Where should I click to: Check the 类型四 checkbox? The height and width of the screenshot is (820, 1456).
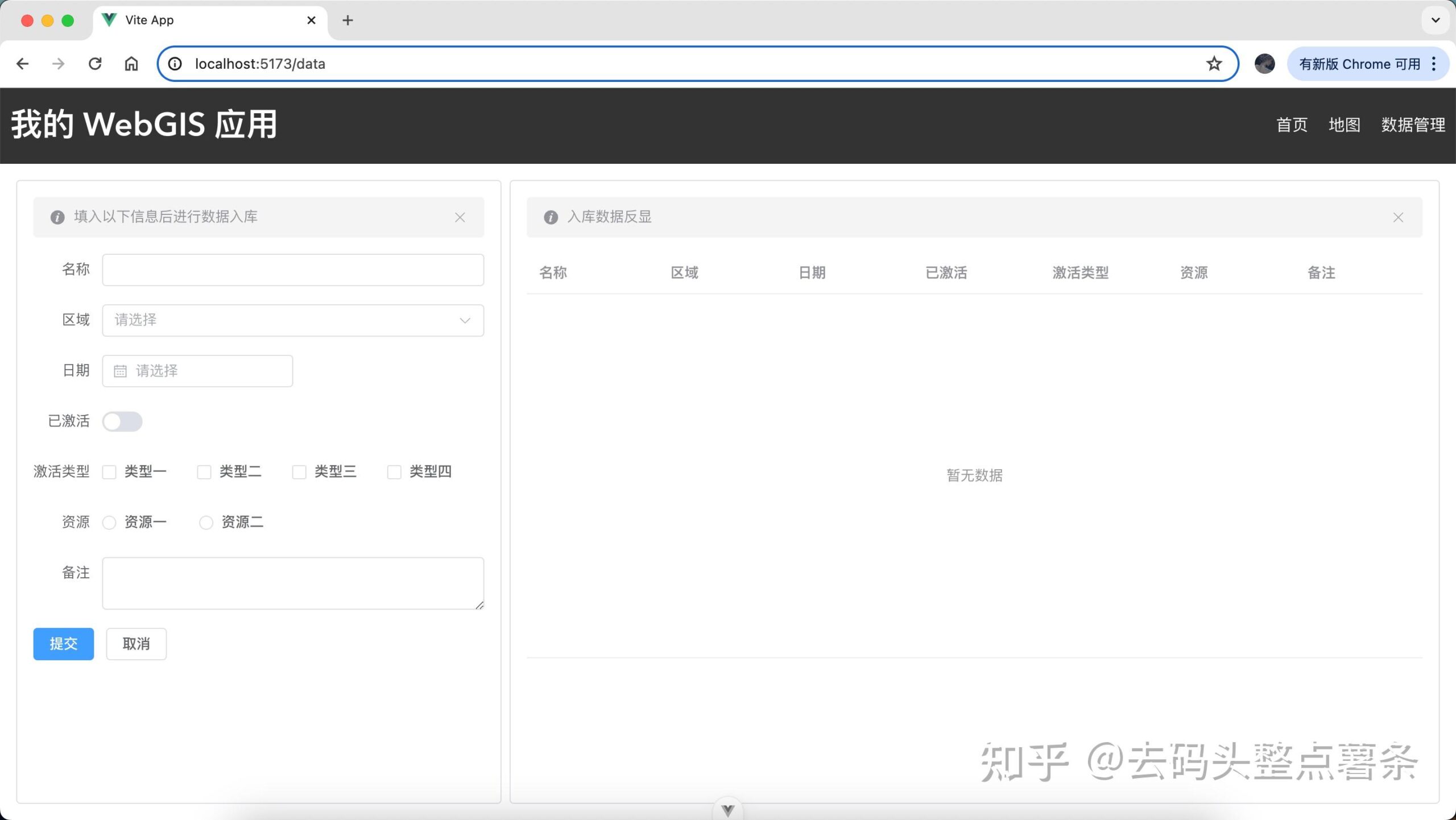coord(394,472)
